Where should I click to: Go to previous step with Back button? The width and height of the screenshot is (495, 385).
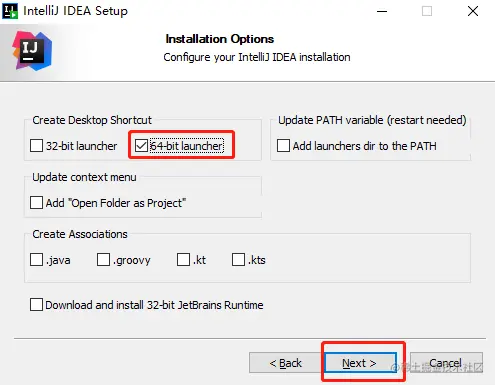[286, 363]
